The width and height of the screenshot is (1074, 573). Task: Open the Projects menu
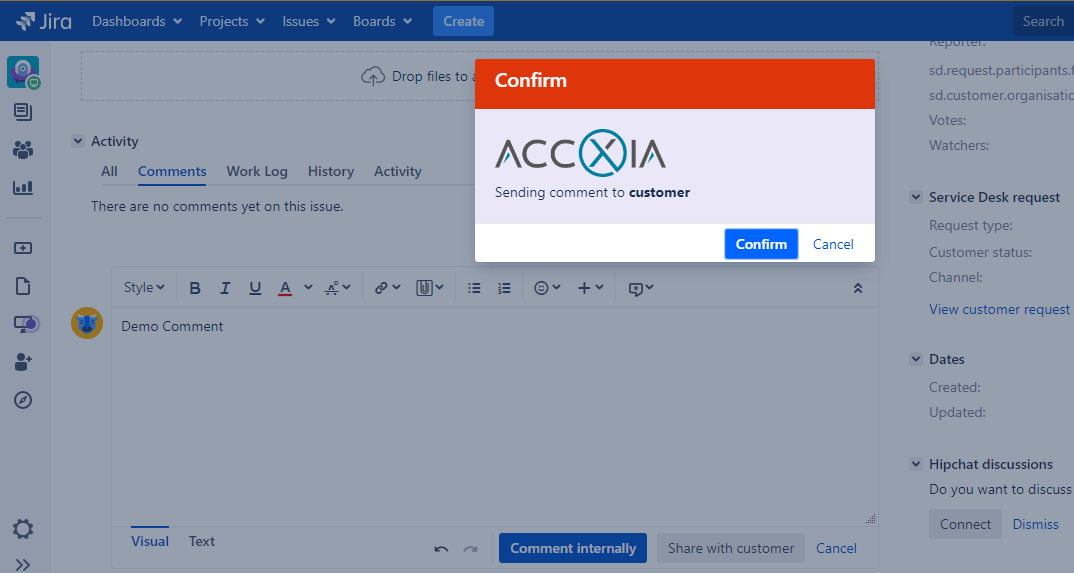click(x=232, y=21)
